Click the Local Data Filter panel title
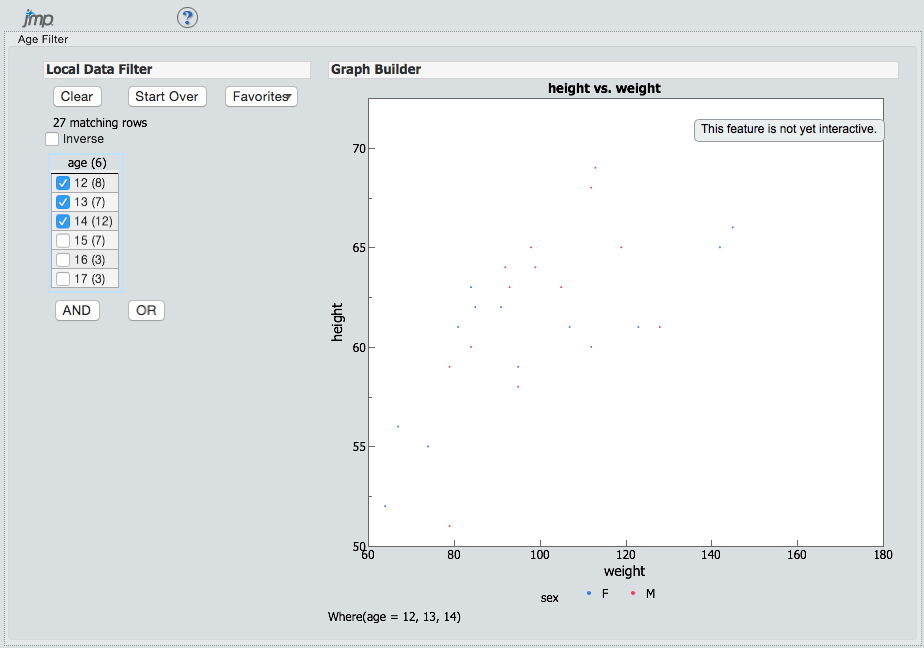This screenshot has width=924, height=648. coord(99,70)
